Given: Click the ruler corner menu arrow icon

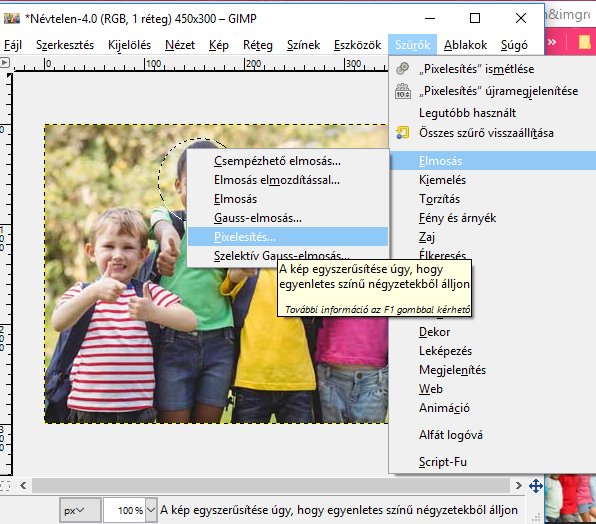Looking at the screenshot, I should click(x=5, y=63).
